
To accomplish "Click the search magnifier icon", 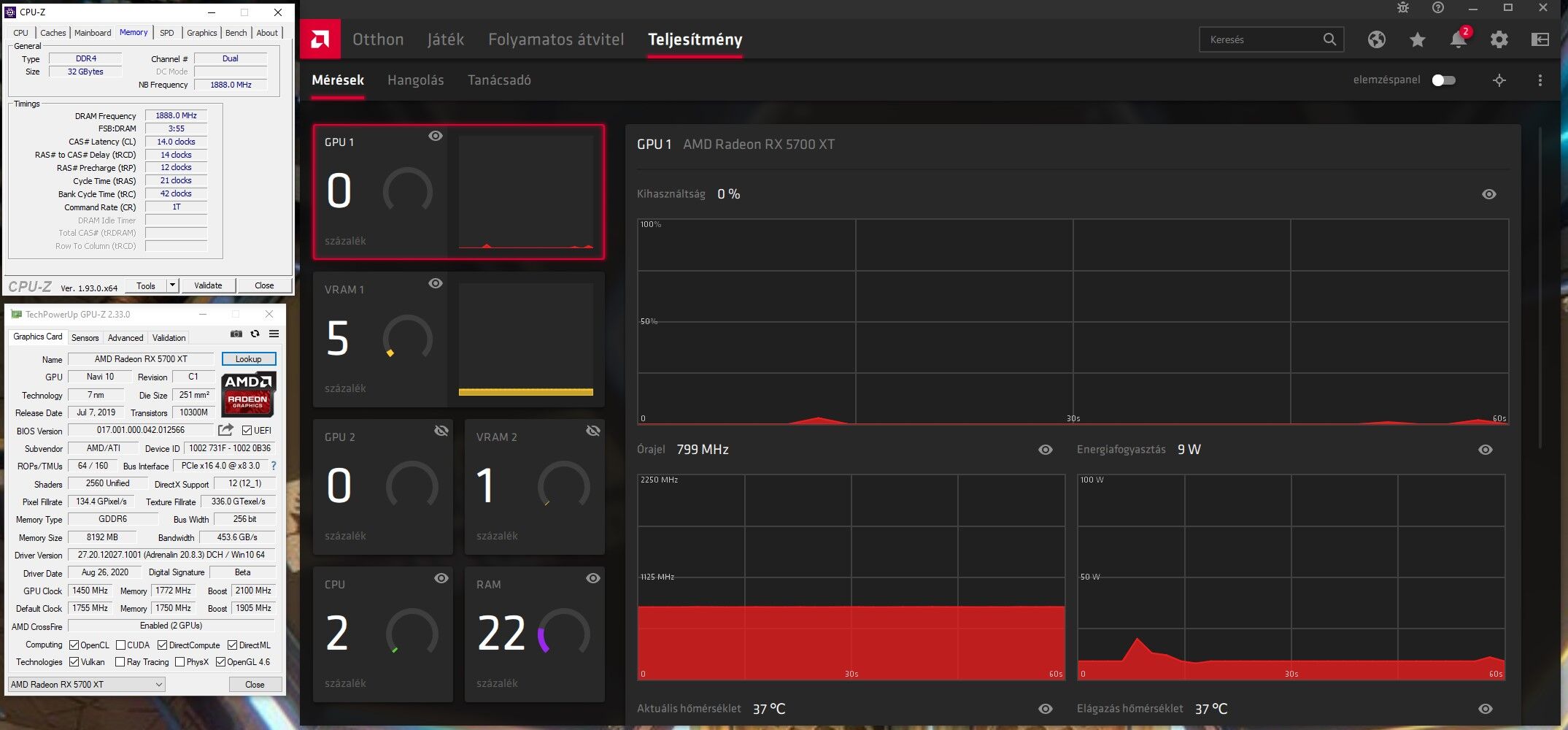I will coord(1329,39).
